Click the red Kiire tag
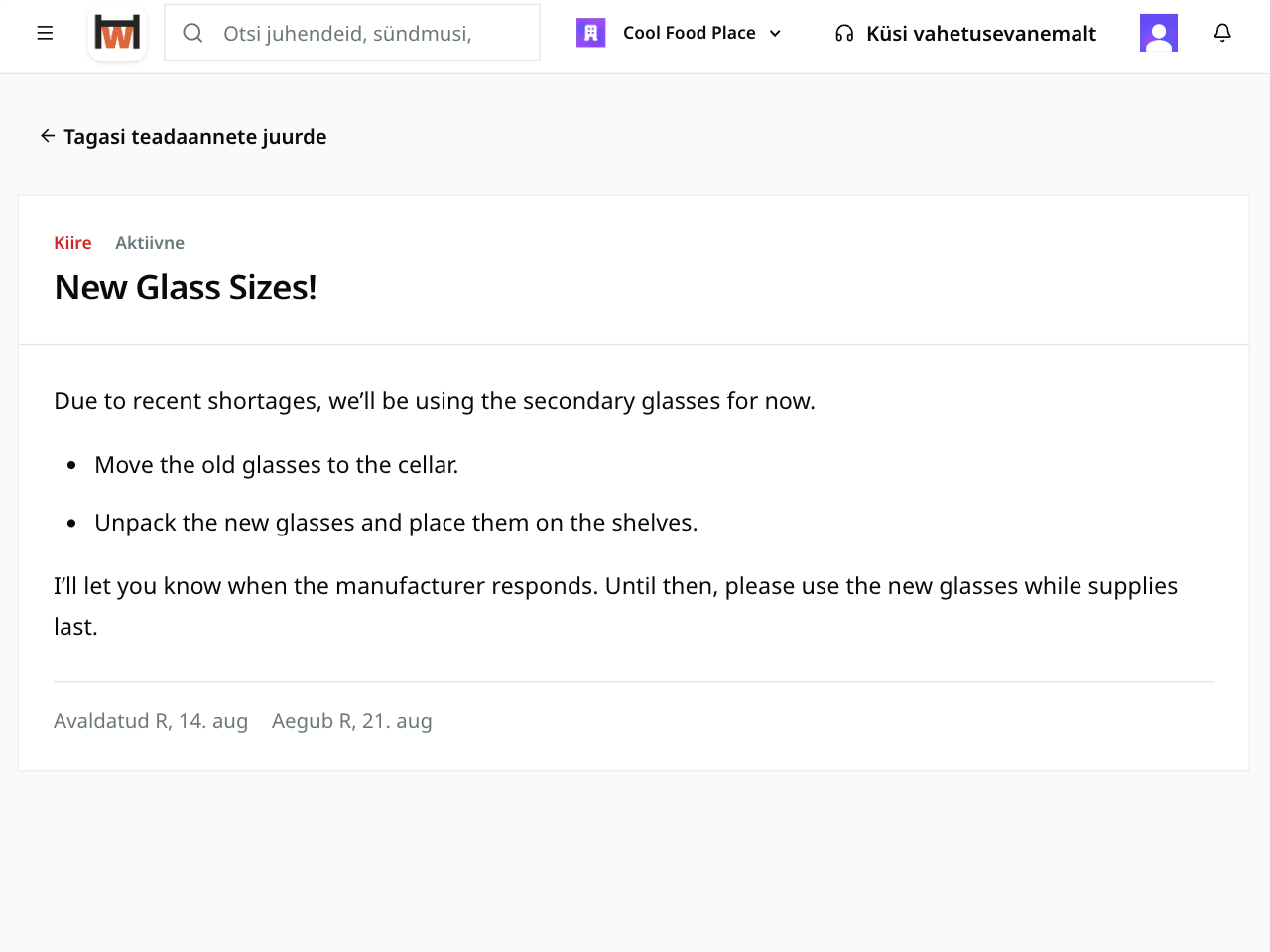 (72, 243)
